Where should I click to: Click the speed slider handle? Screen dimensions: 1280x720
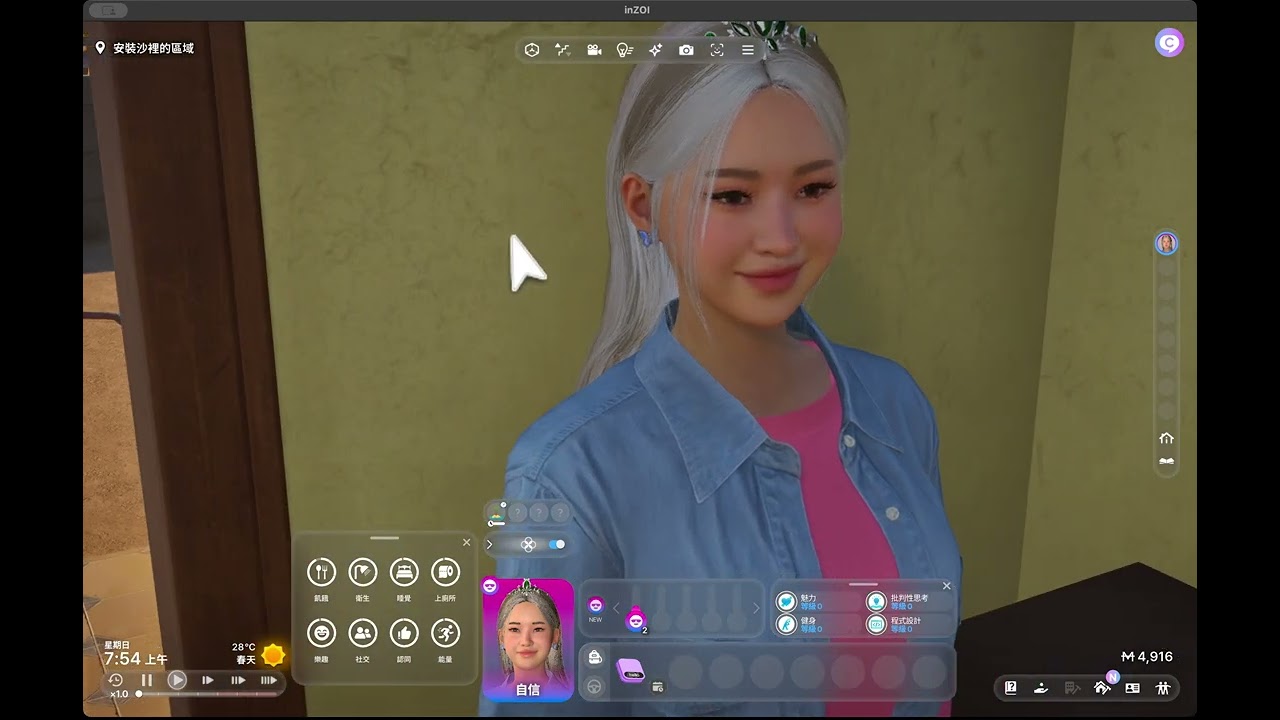click(139, 694)
